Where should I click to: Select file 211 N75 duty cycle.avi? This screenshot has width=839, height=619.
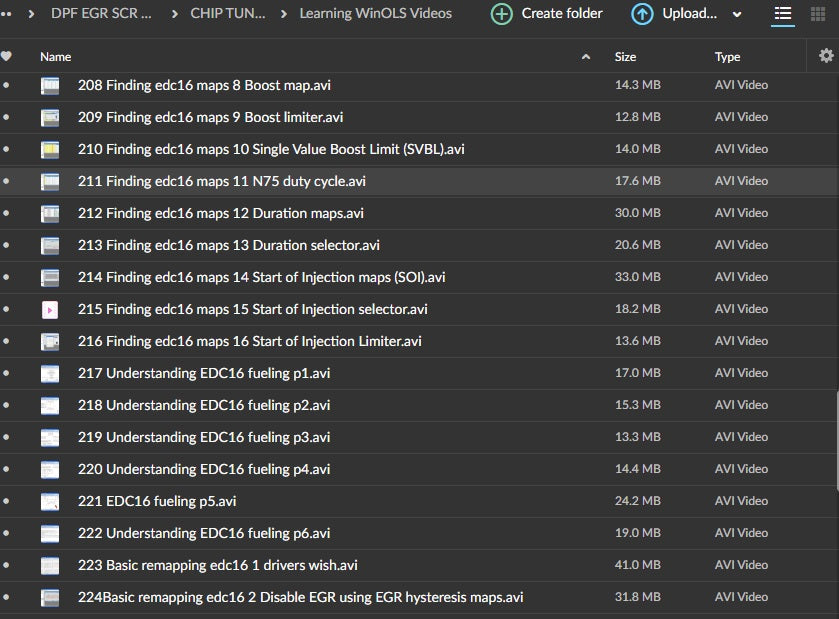pyautogui.click(x=222, y=182)
